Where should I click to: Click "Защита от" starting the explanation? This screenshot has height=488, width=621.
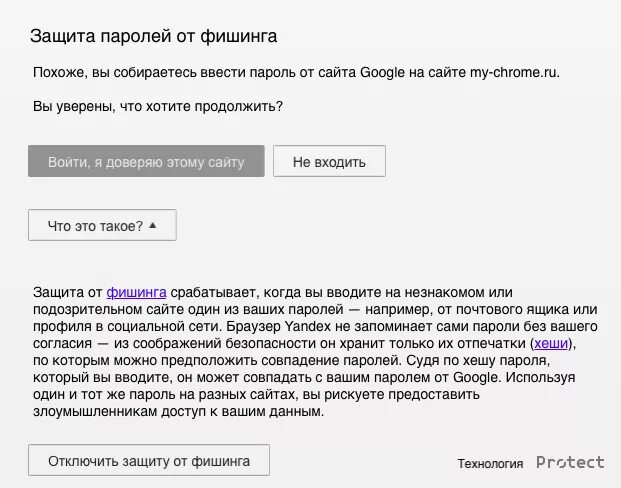click(67, 292)
